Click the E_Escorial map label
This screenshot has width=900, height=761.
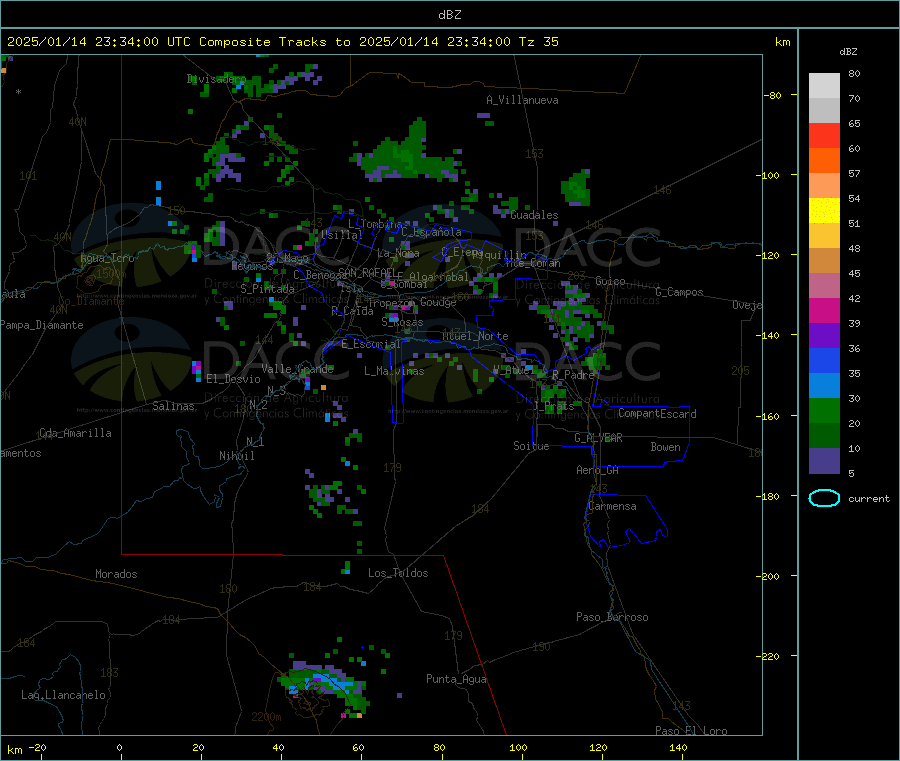click(371, 344)
